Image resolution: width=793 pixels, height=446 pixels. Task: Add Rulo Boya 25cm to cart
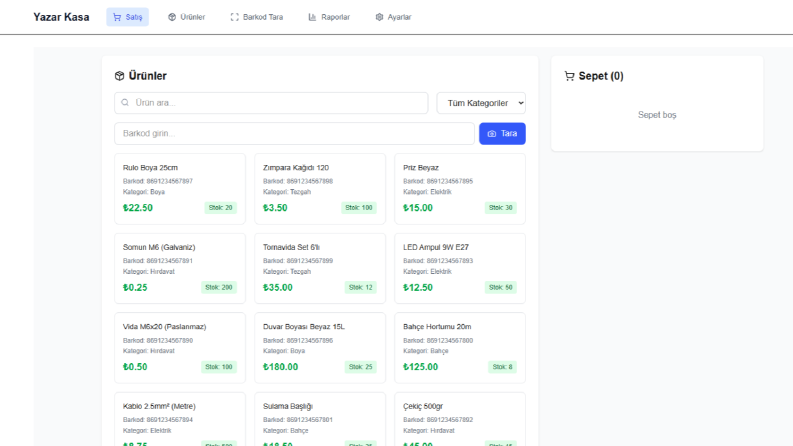click(180, 189)
